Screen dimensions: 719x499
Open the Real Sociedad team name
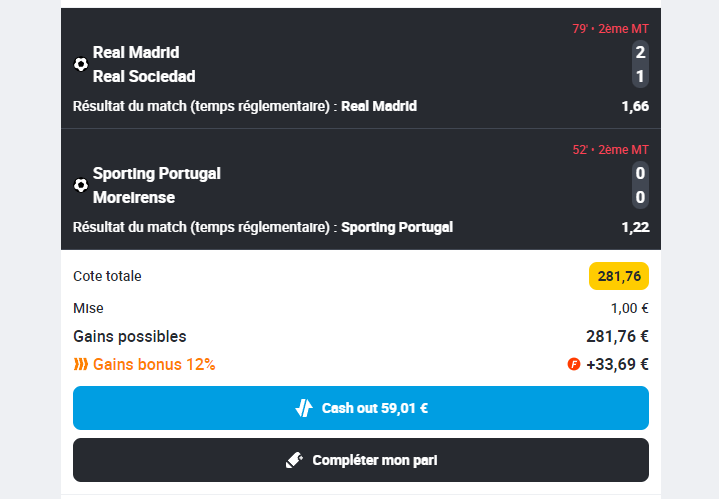click(144, 76)
